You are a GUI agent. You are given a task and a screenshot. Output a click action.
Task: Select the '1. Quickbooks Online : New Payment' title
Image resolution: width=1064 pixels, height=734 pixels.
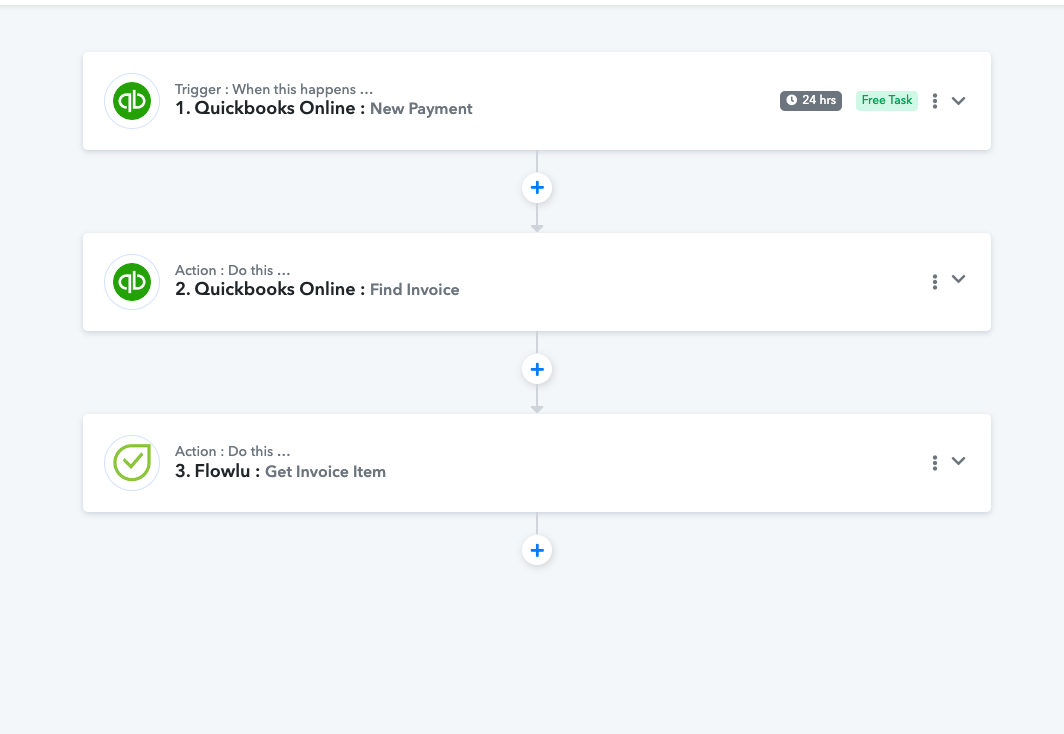[x=324, y=109]
